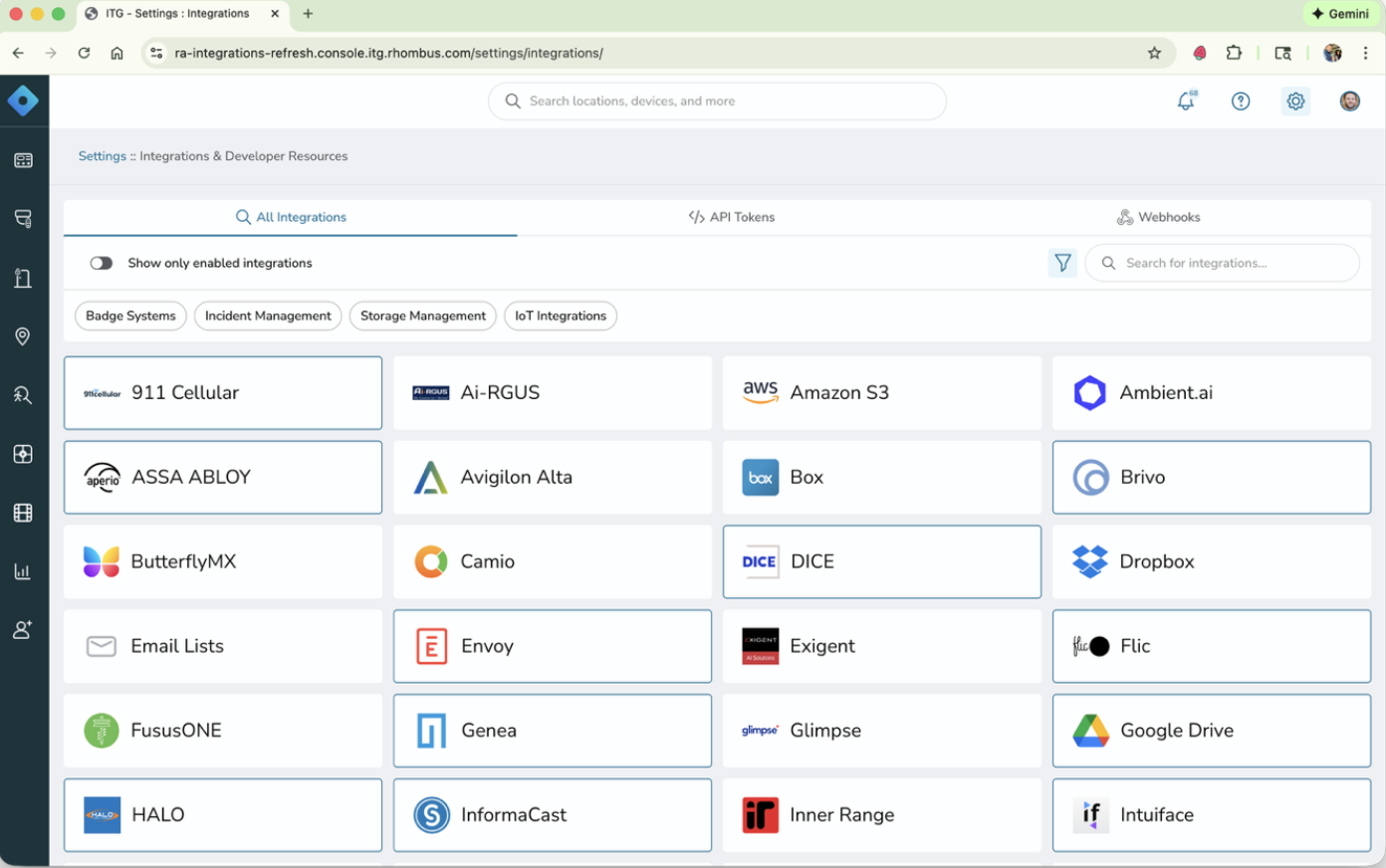Click the settings gear icon in the header
Viewport: 1386px width, 868px height.
coord(1294,101)
